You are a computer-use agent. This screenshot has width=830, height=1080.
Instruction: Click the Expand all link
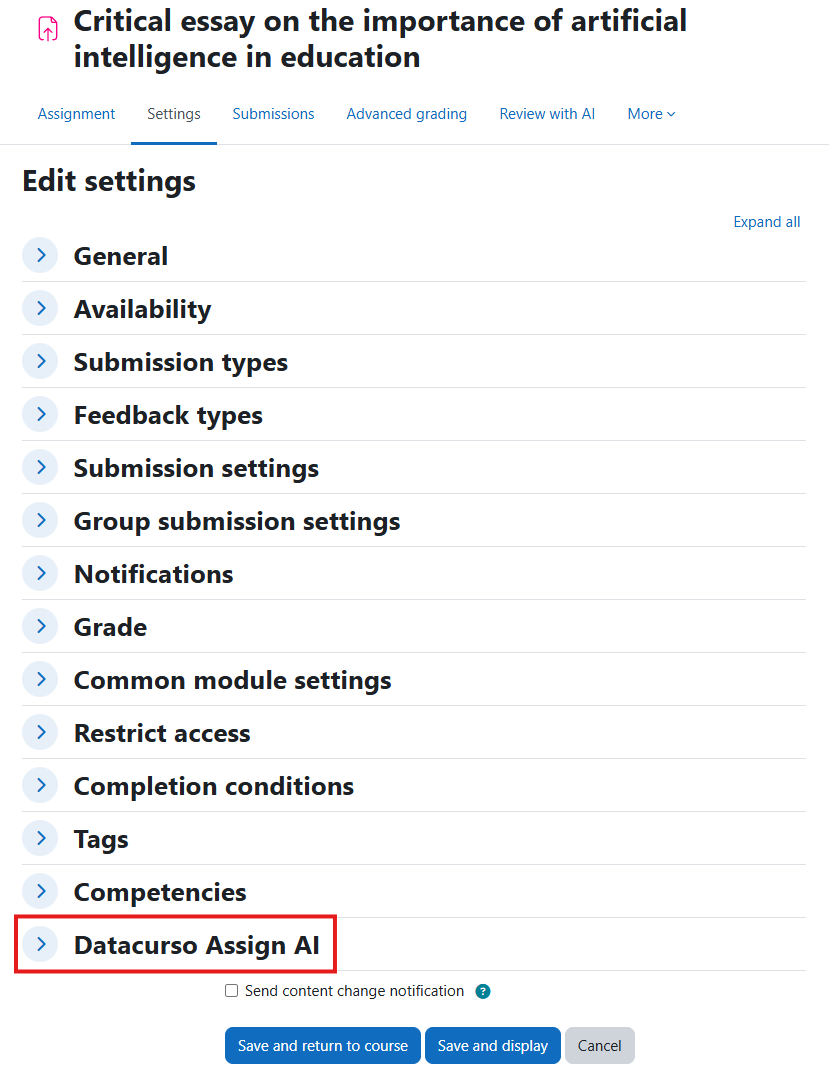point(766,221)
